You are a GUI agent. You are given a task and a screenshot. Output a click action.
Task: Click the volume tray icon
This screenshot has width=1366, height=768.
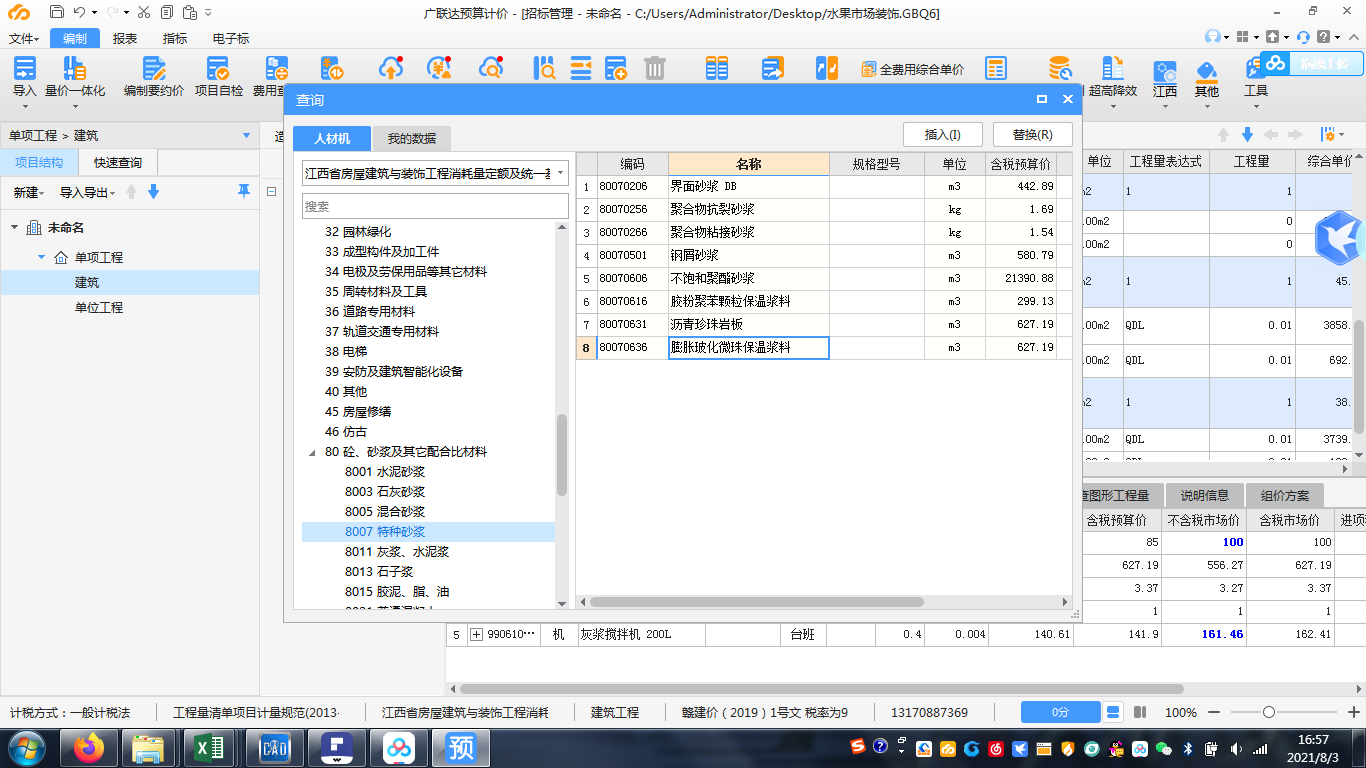tap(1236, 748)
